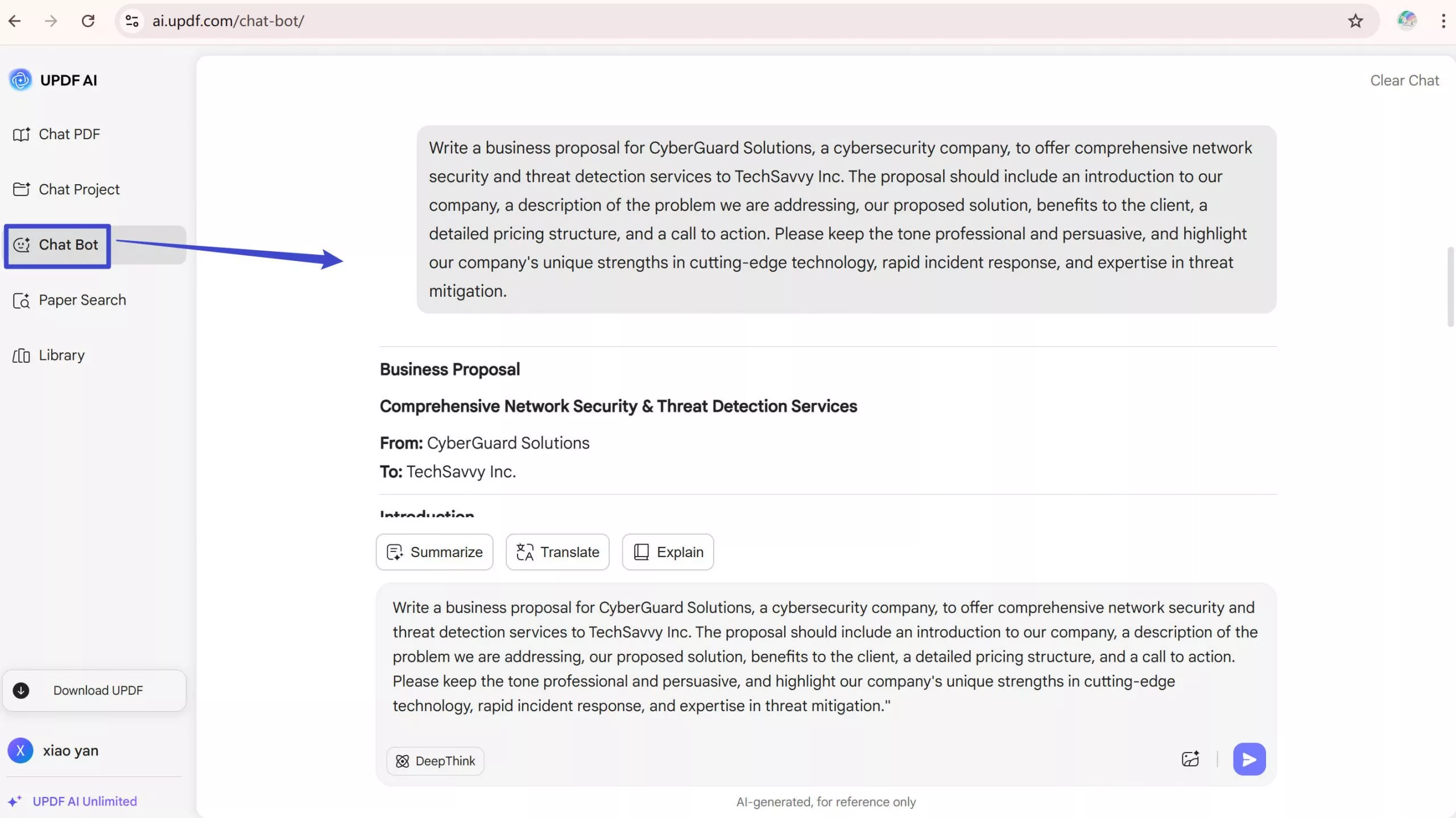Screen dimensions: 1456x818
Task: Open UPDF AI Unlimited link
Action: 84,801
